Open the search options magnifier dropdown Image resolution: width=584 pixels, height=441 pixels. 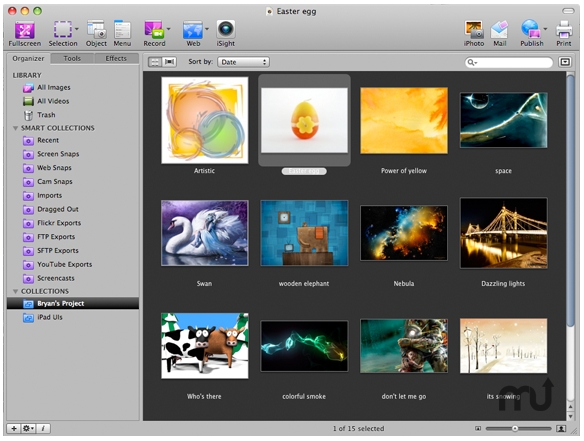click(x=472, y=63)
